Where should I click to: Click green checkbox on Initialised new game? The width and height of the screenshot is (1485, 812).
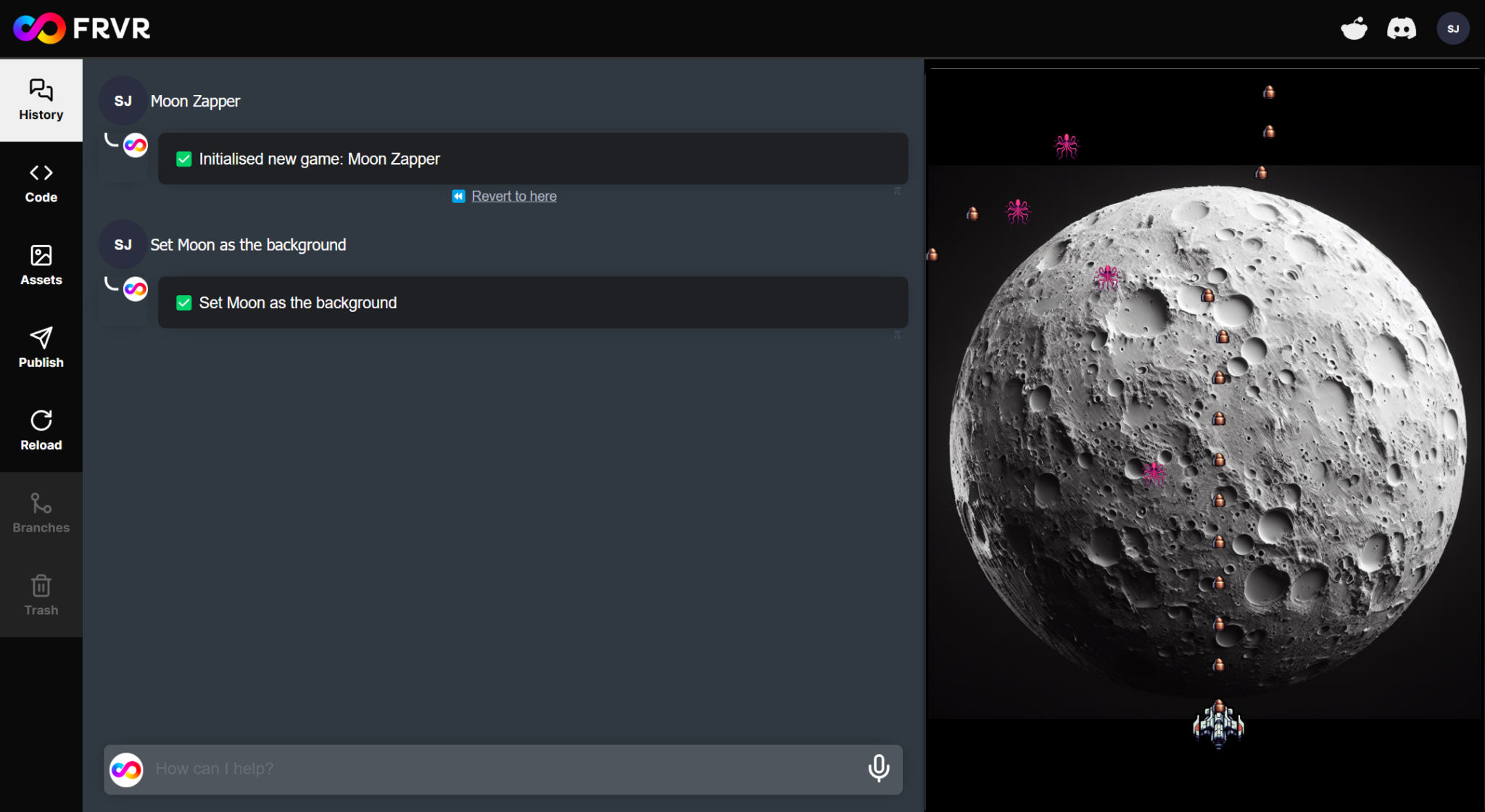click(184, 159)
